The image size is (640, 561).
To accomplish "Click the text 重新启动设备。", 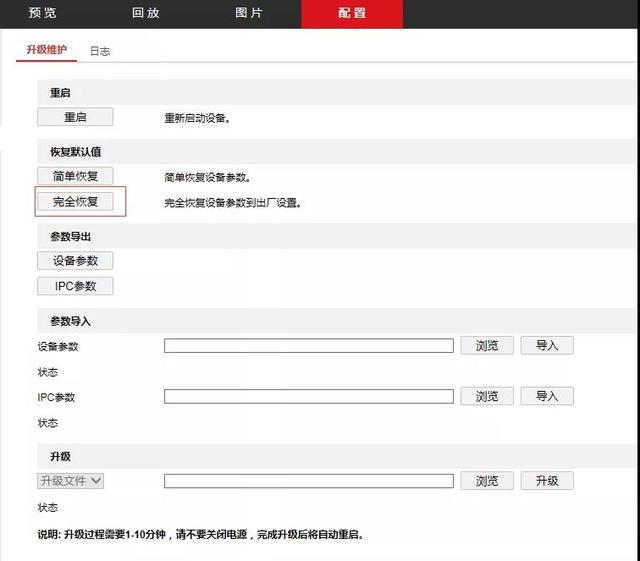I will pos(197,118).
